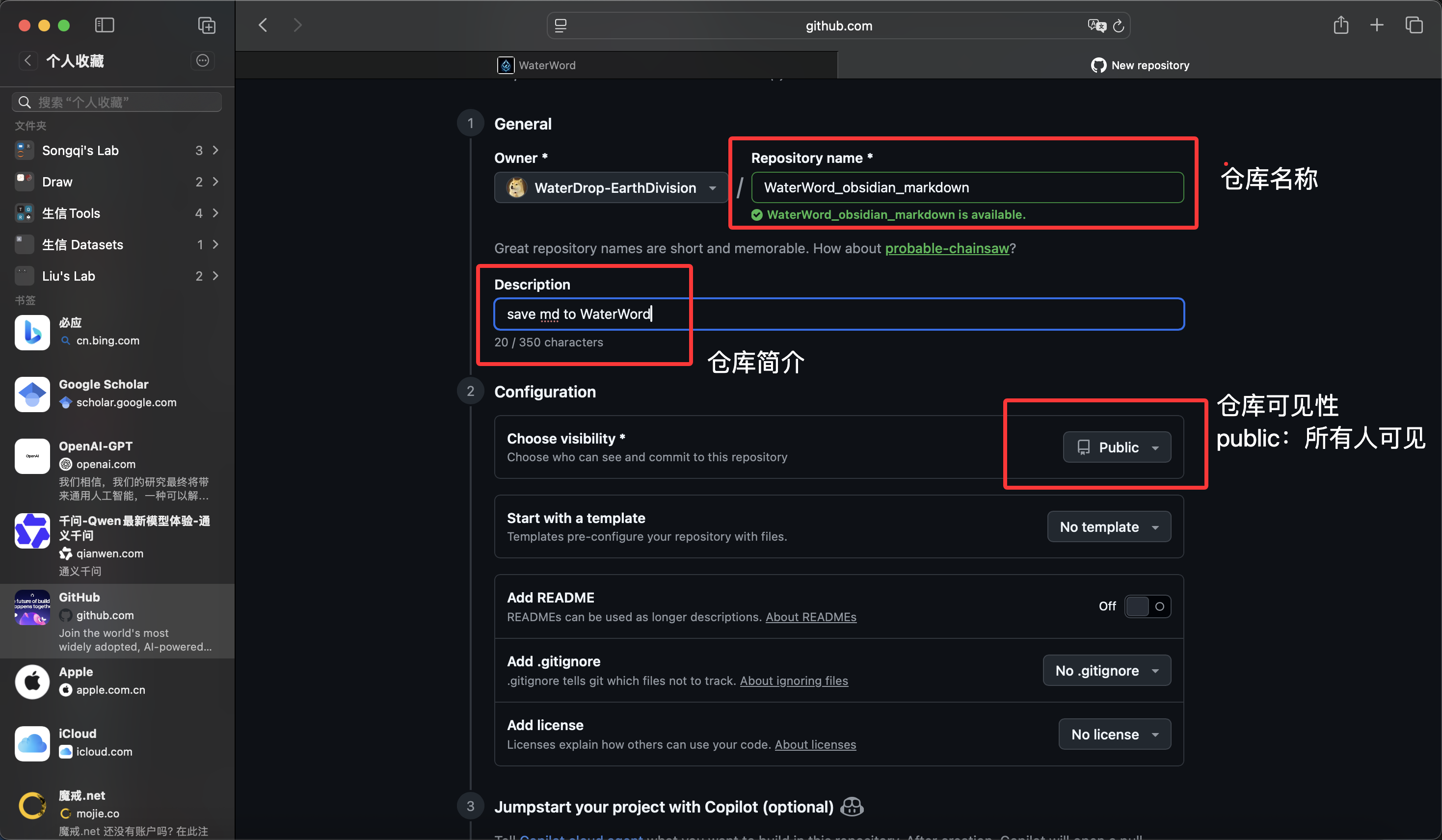Reload the page with the refresh icon
Viewport: 1442px width, 840px height.
click(x=1119, y=26)
